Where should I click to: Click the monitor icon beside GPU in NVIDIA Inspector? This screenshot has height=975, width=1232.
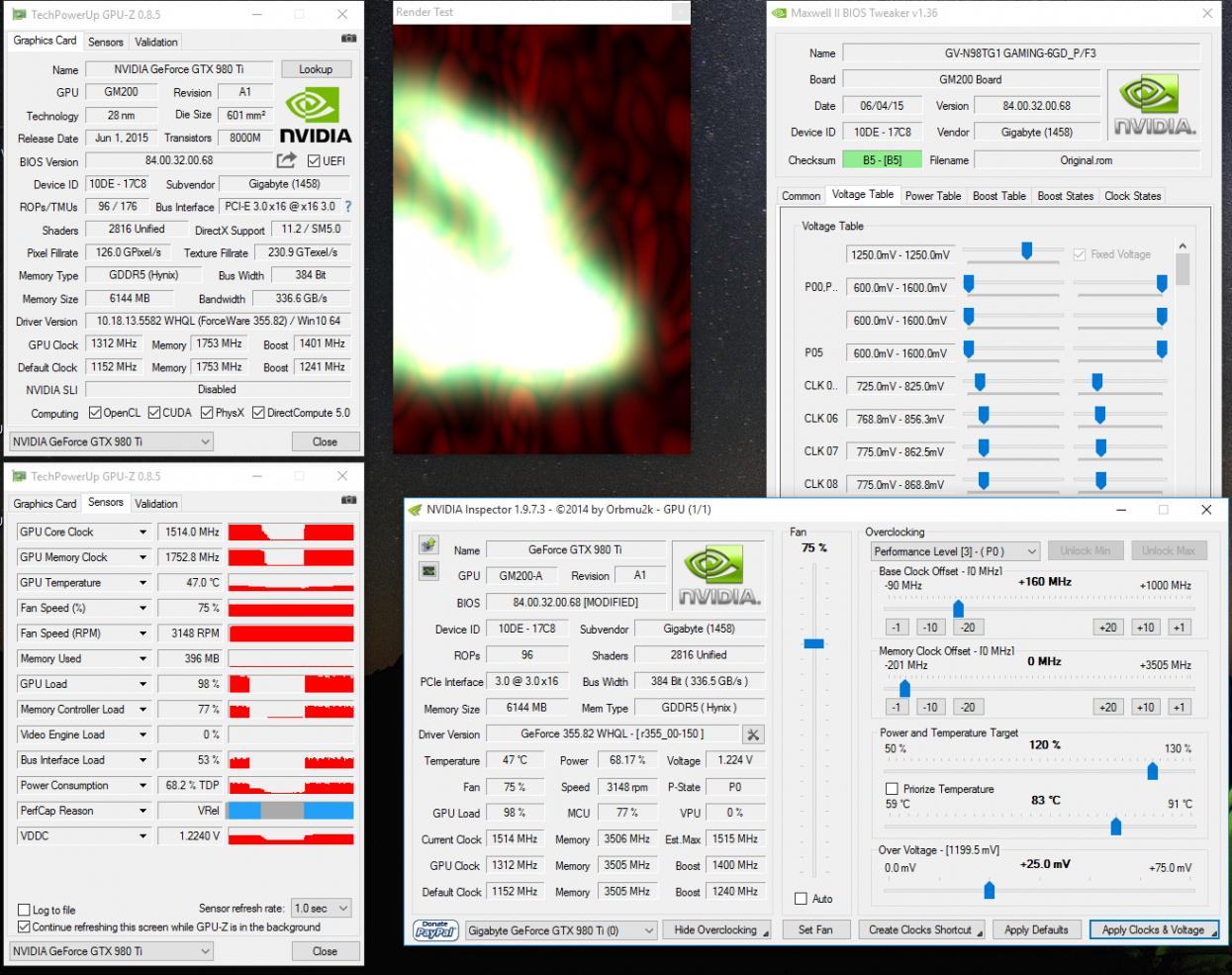coord(428,571)
